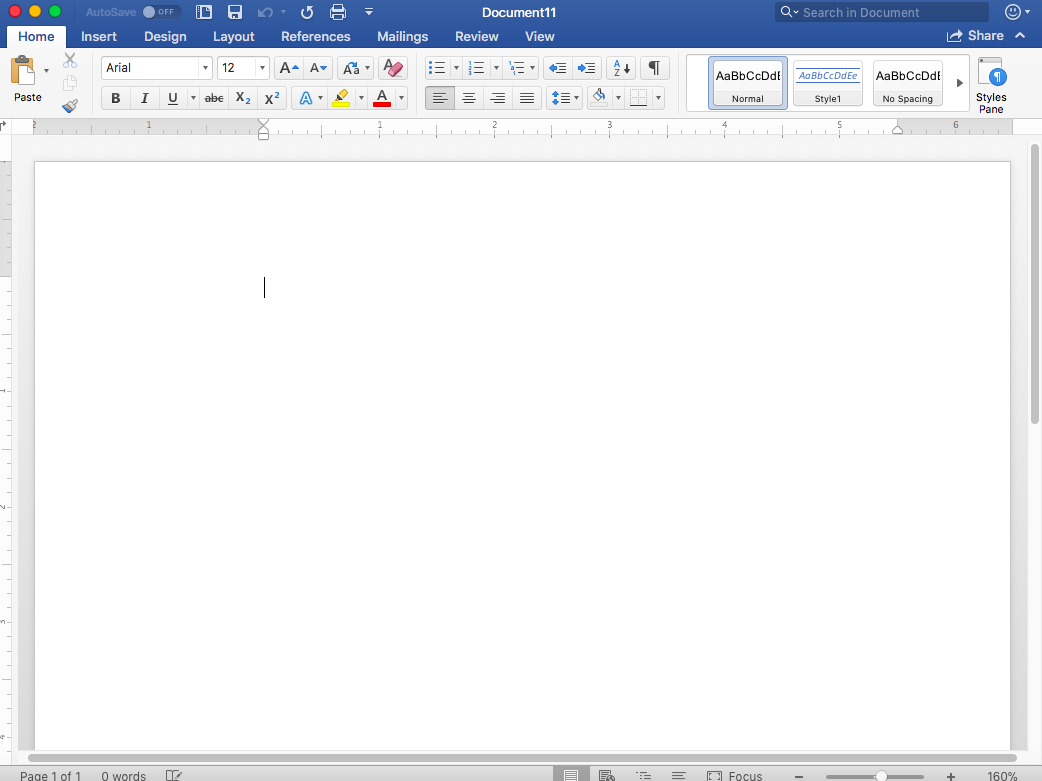Image resolution: width=1042 pixels, height=781 pixels.
Task: Open the numbered list style dropdown arrow
Action: coord(496,68)
